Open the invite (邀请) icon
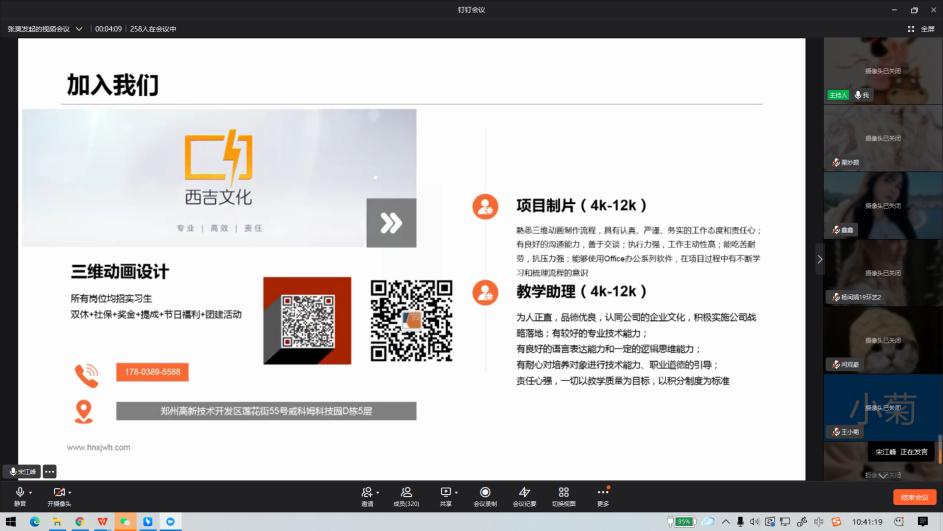This screenshot has height=531, width=943. click(x=366, y=492)
